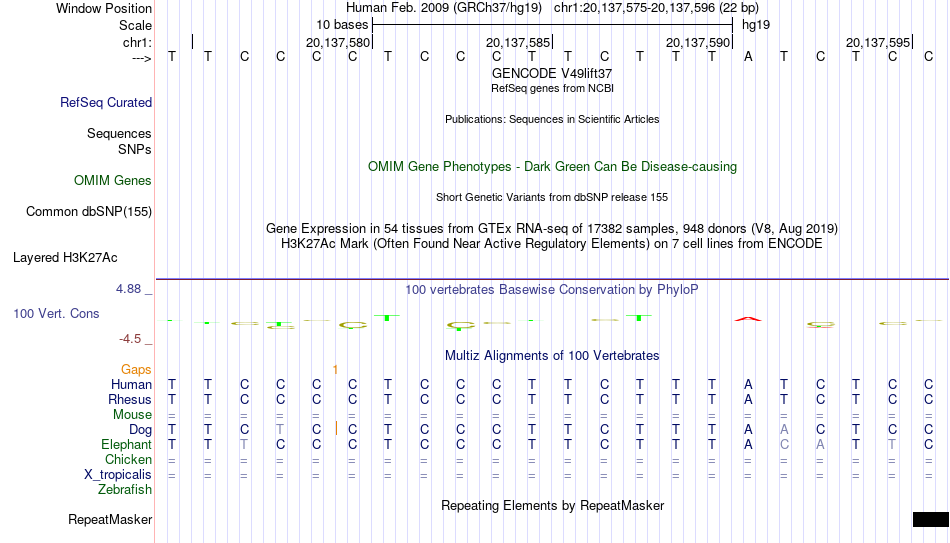The width and height of the screenshot is (950, 543).
Task: Click the RepeatMasker track label
Action: pyautogui.click(x=110, y=519)
